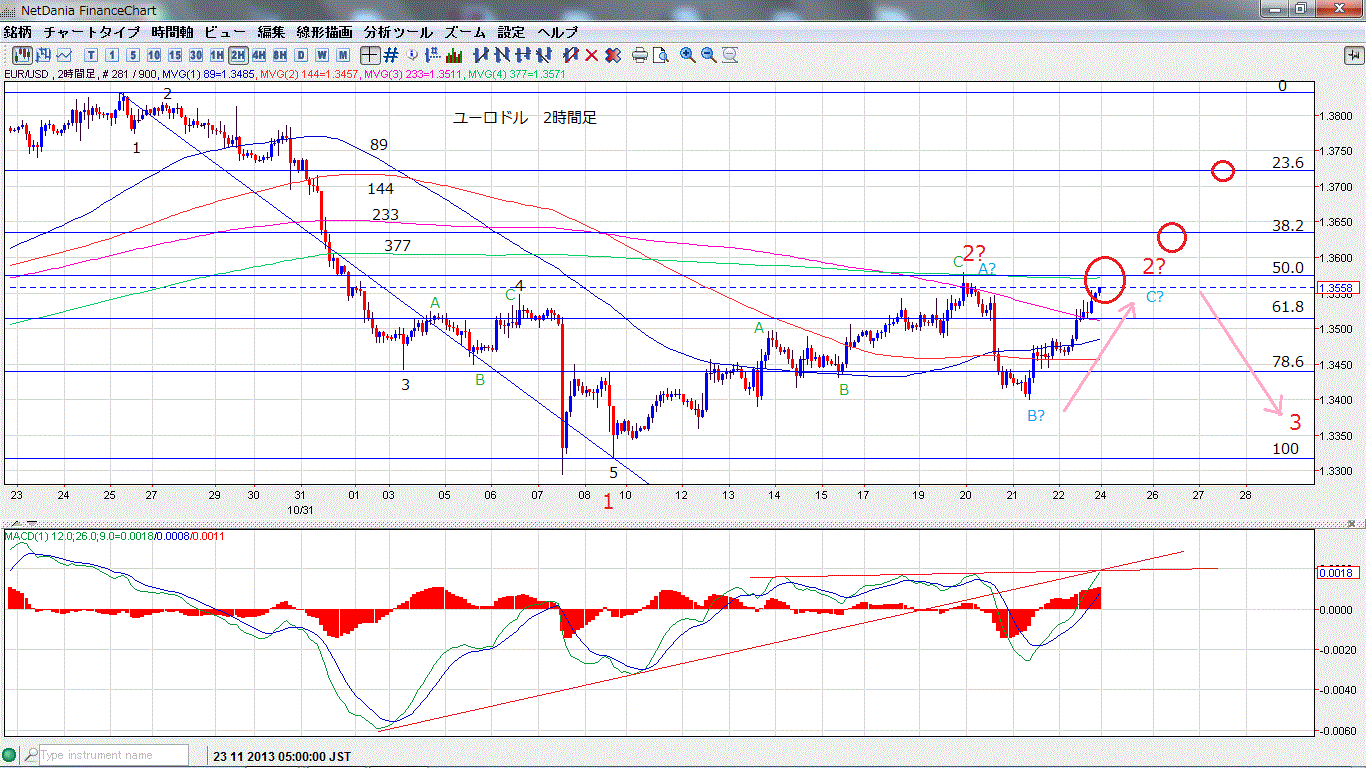Open the ズーム menu
Screen dimensions: 1366x768
point(466,32)
